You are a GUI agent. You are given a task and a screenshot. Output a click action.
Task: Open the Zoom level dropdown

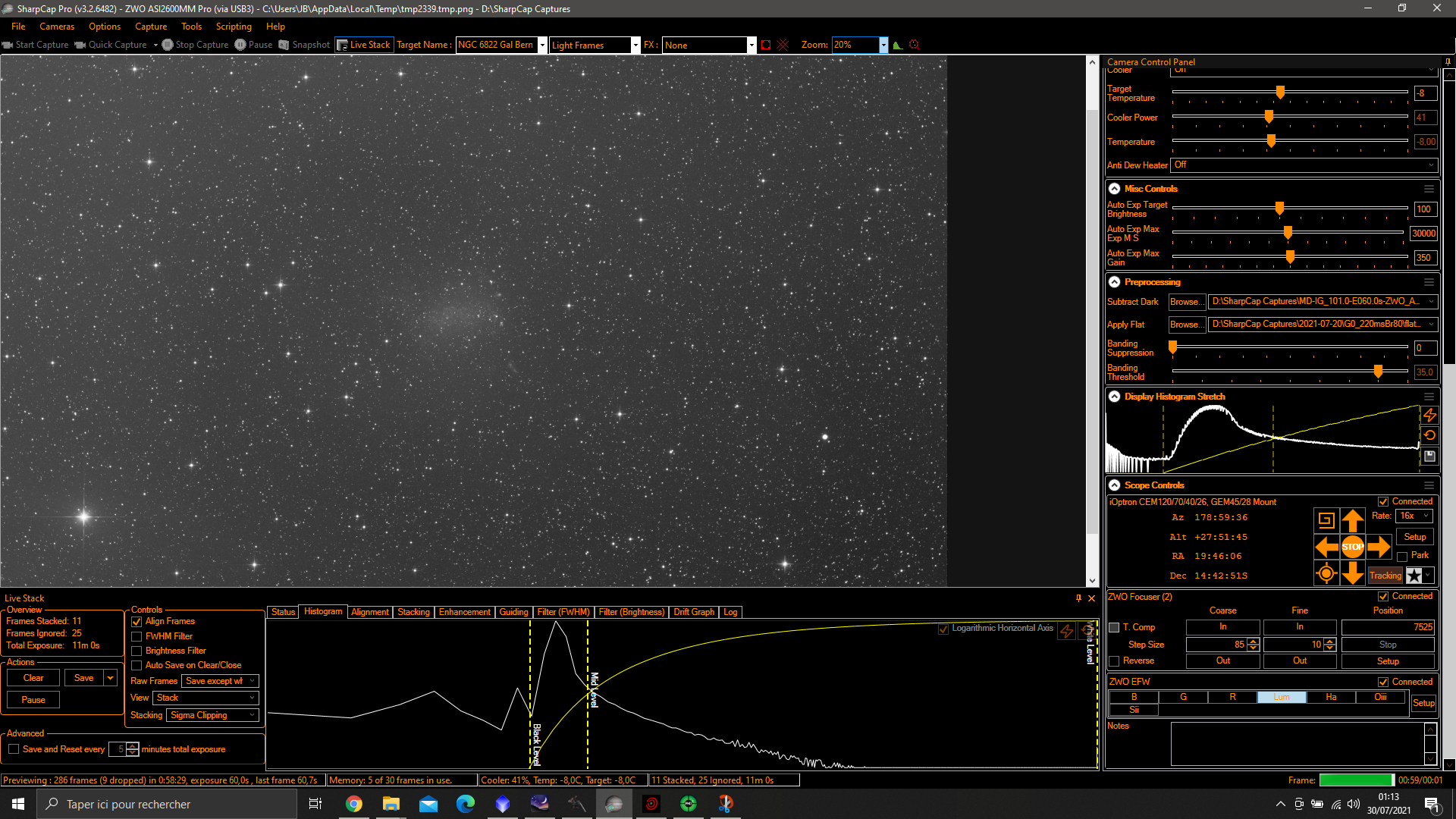pos(883,45)
